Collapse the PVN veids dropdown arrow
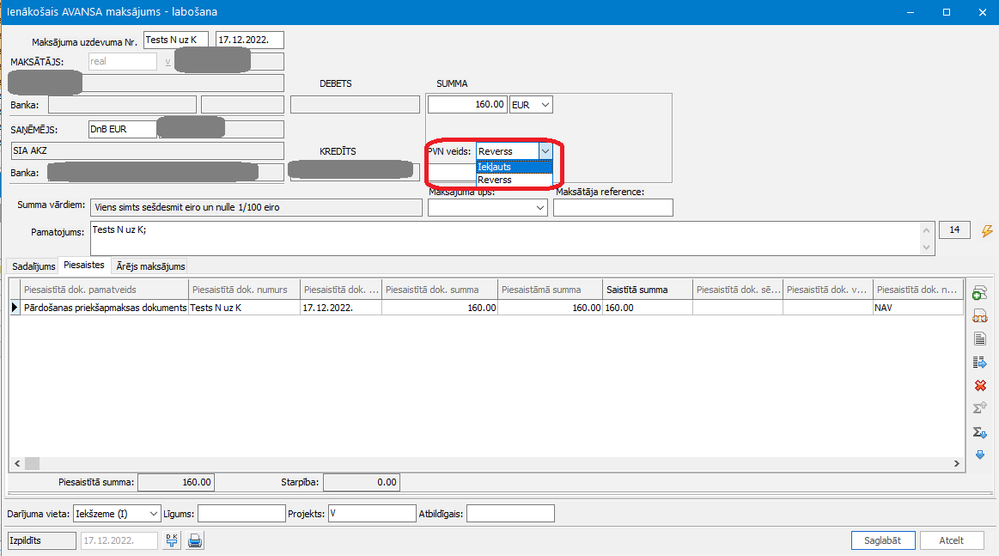 pos(545,151)
